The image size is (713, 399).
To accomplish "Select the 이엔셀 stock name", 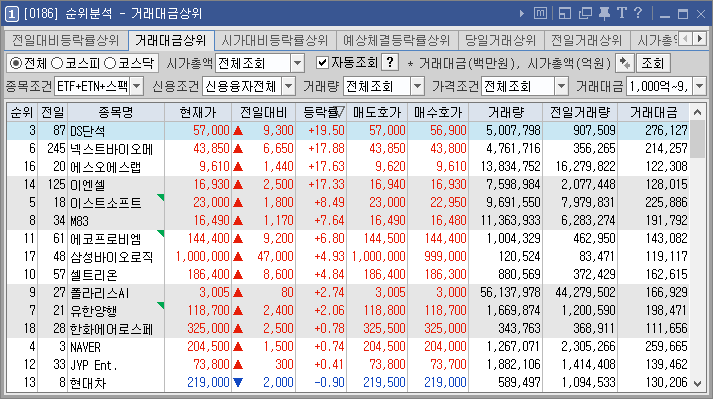I will click(x=88, y=185).
